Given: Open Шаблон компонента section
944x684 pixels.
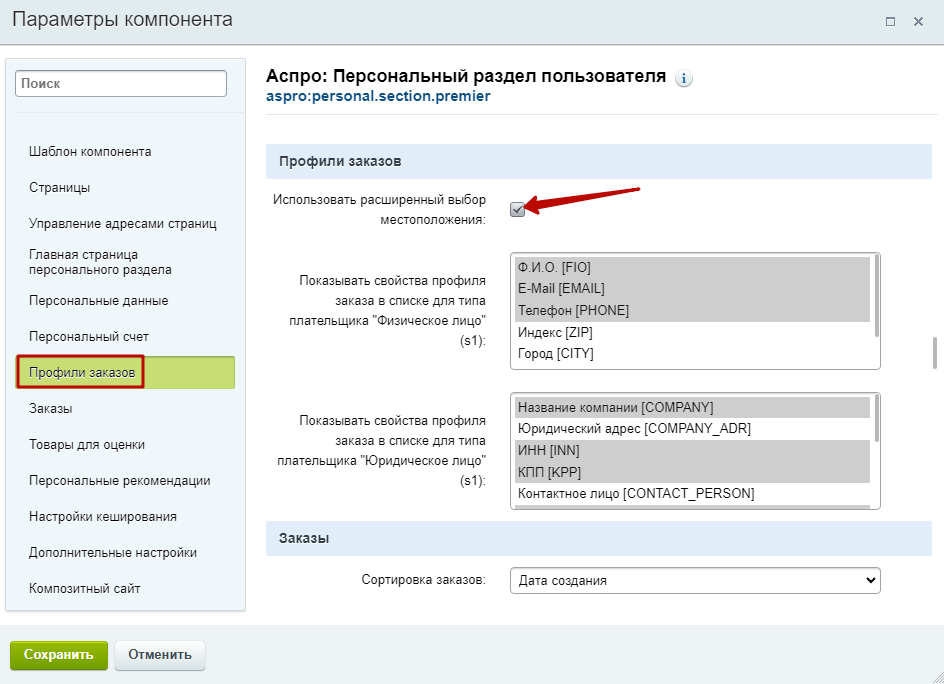Looking at the screenshot, I should [x=90, y=152].
